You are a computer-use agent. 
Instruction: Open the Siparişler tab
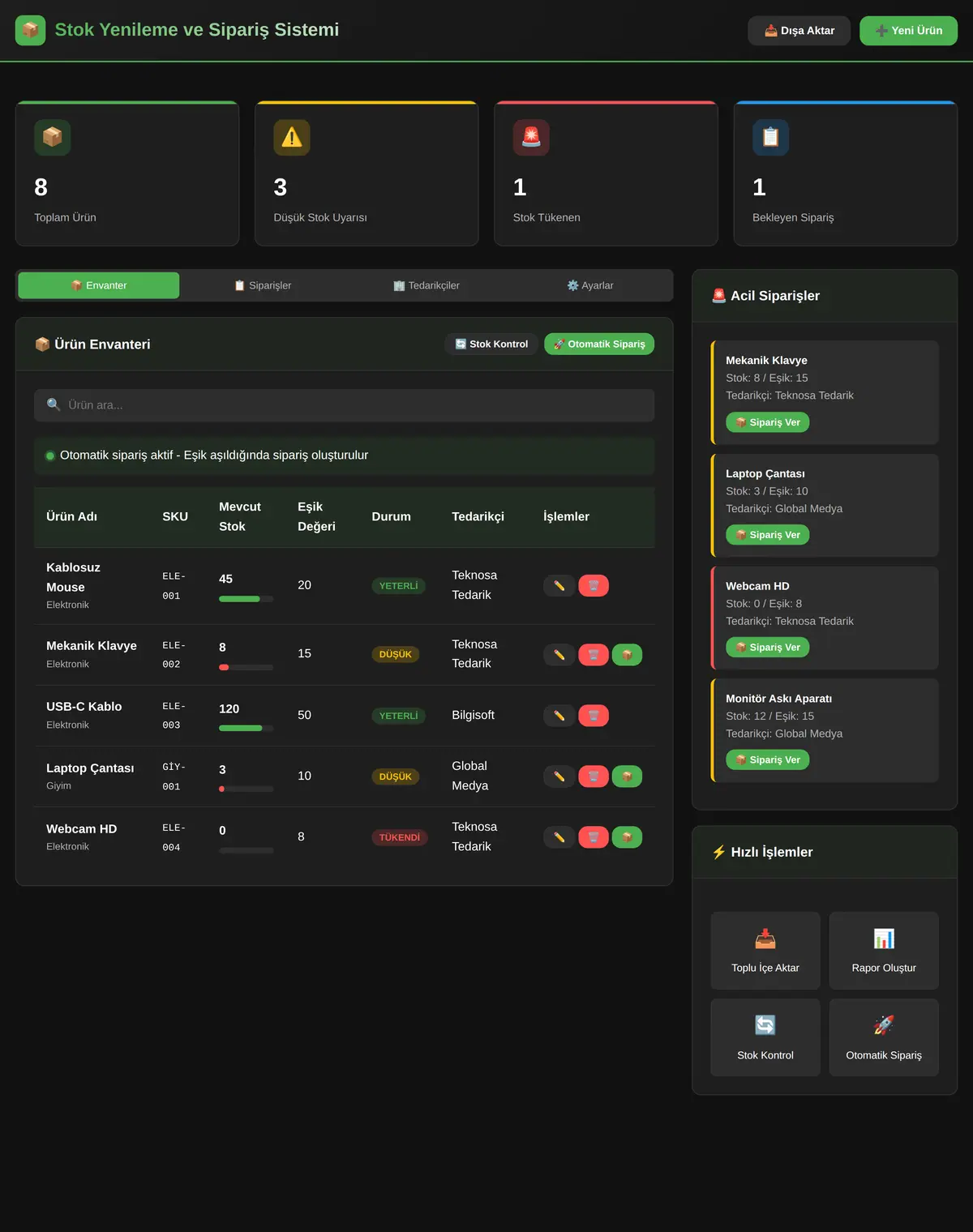tap(262, 285)
